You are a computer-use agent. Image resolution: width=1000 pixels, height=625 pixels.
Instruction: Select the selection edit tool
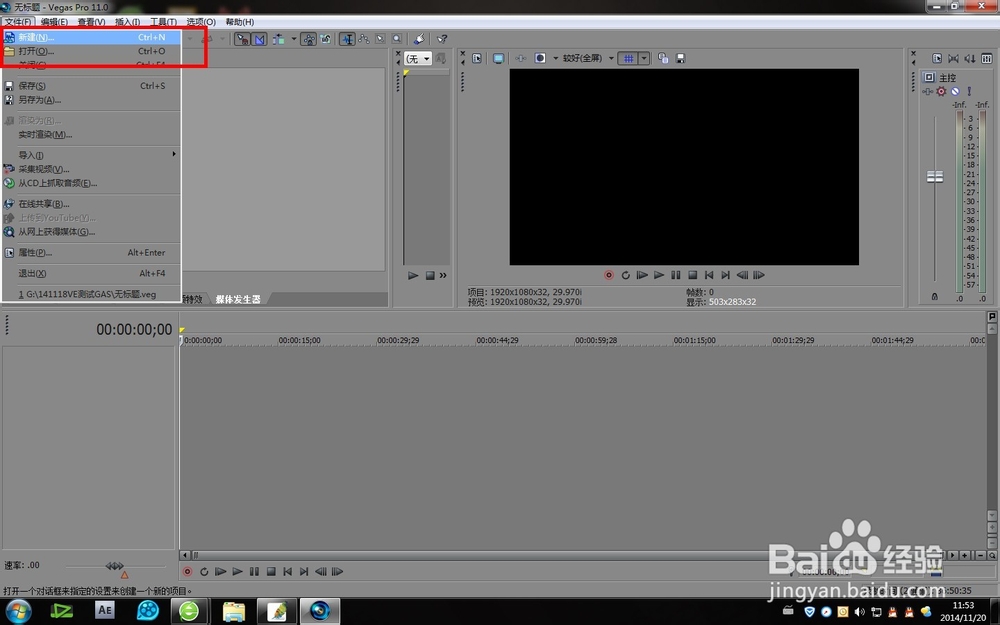[x=381, y=40]
